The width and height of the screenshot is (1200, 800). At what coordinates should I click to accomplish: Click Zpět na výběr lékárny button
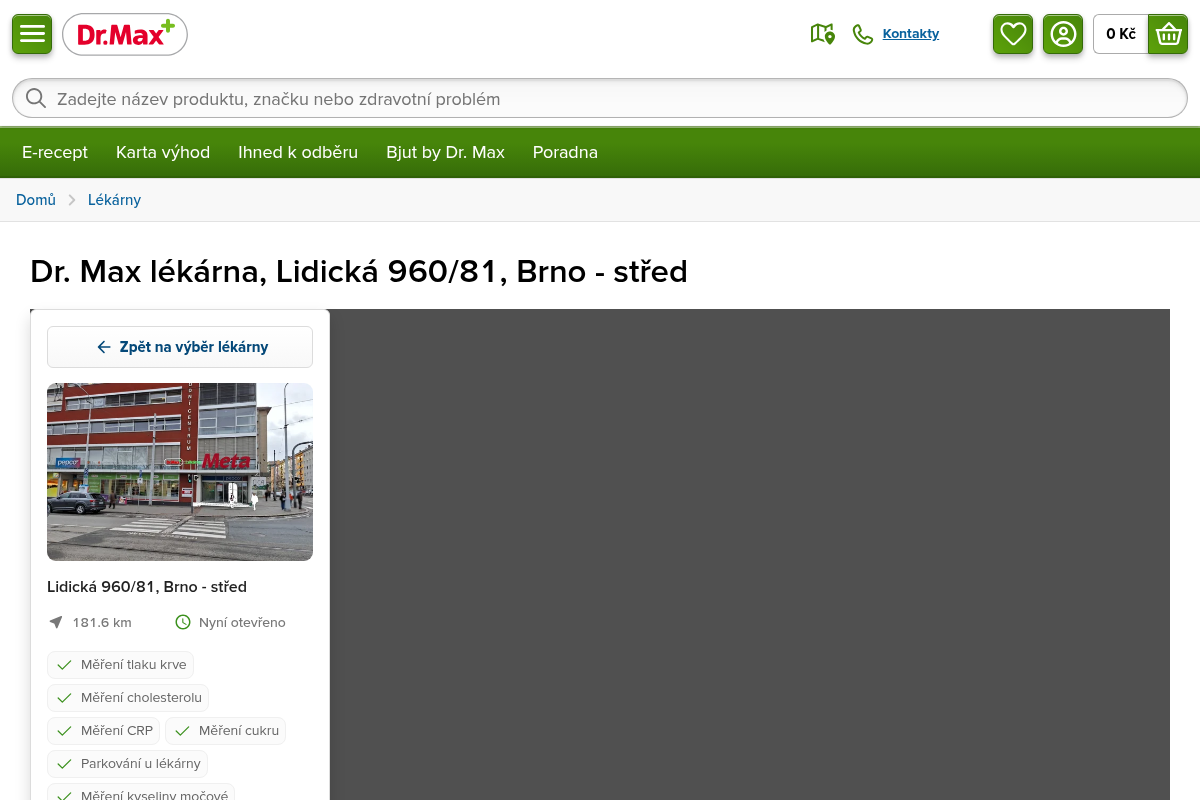tap(180, 347)
